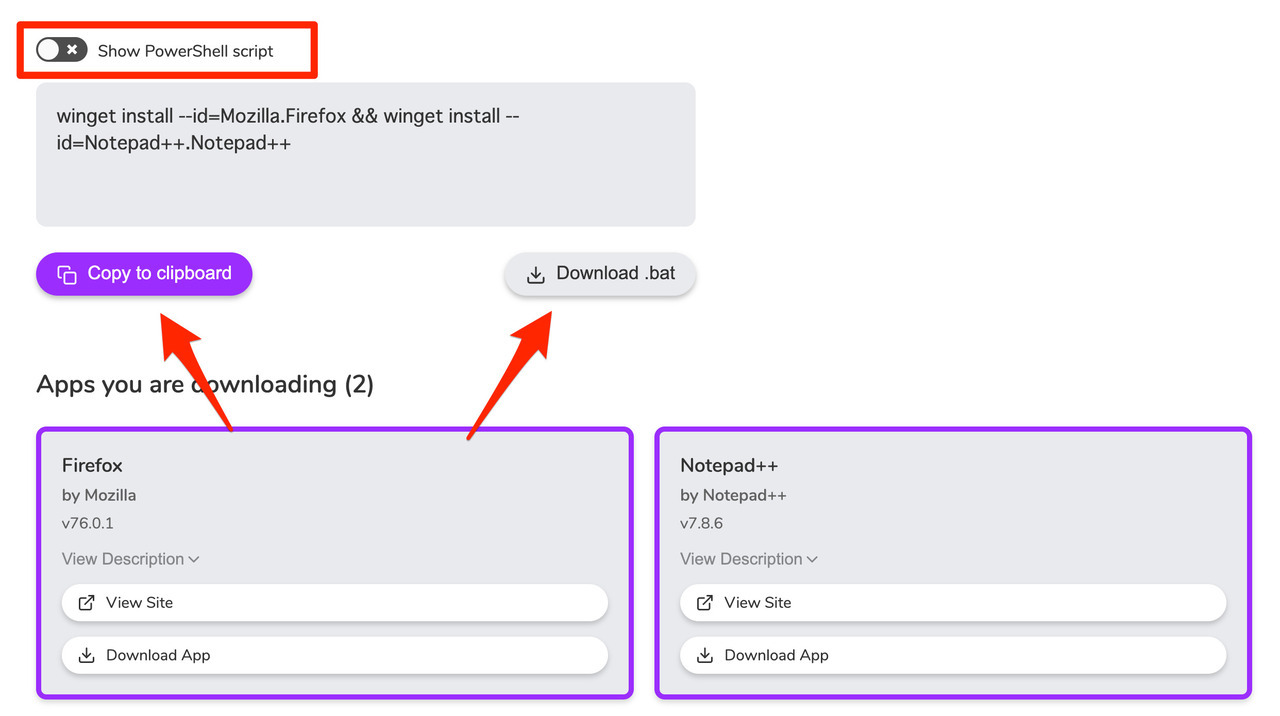The image size is (1280, 716).
Task: Click external link icon in Firefox View Site
Action: tap(87, 602)
